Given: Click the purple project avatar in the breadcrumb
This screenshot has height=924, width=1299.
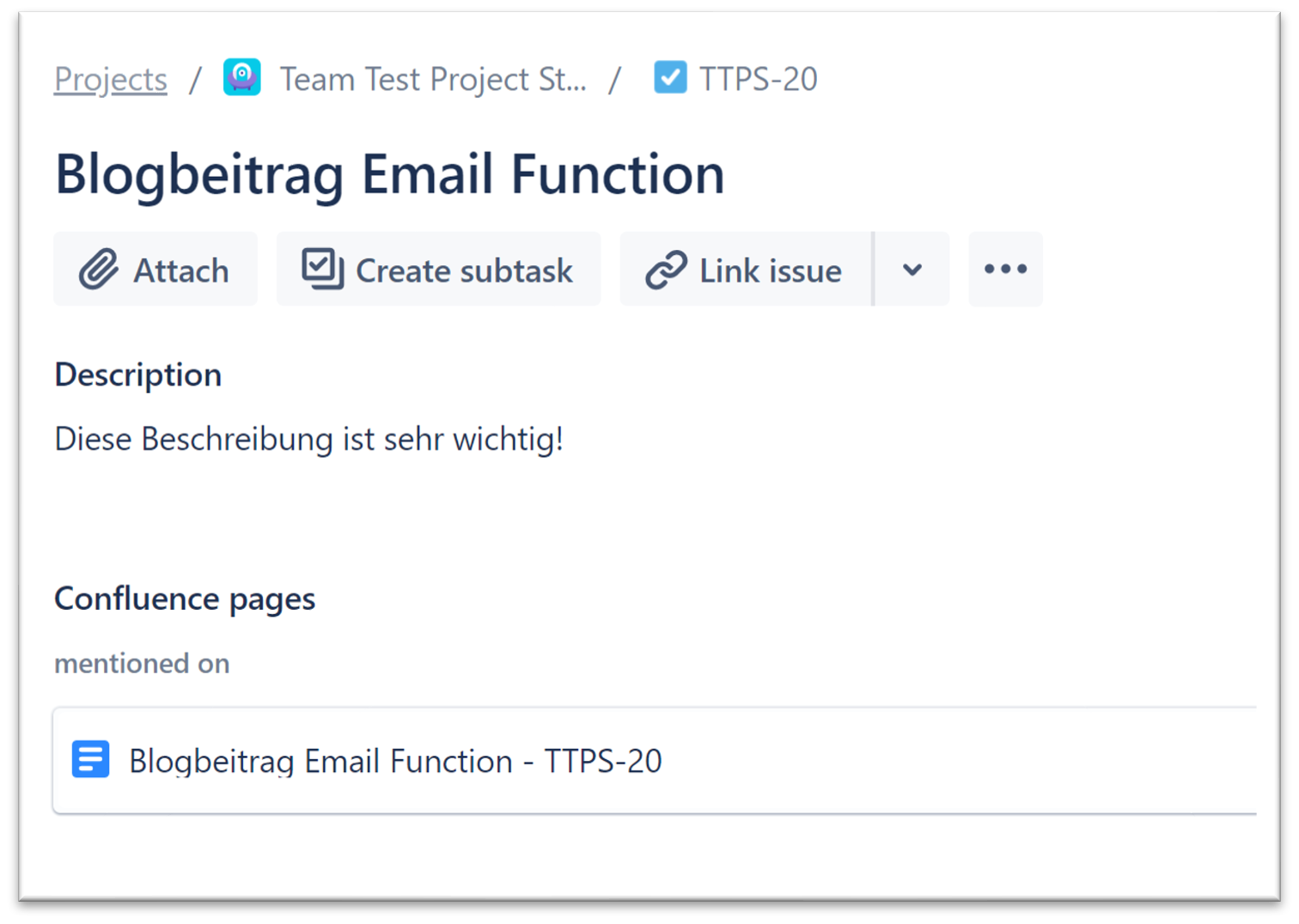Looking at the screenshot, I should pos(241,76).
